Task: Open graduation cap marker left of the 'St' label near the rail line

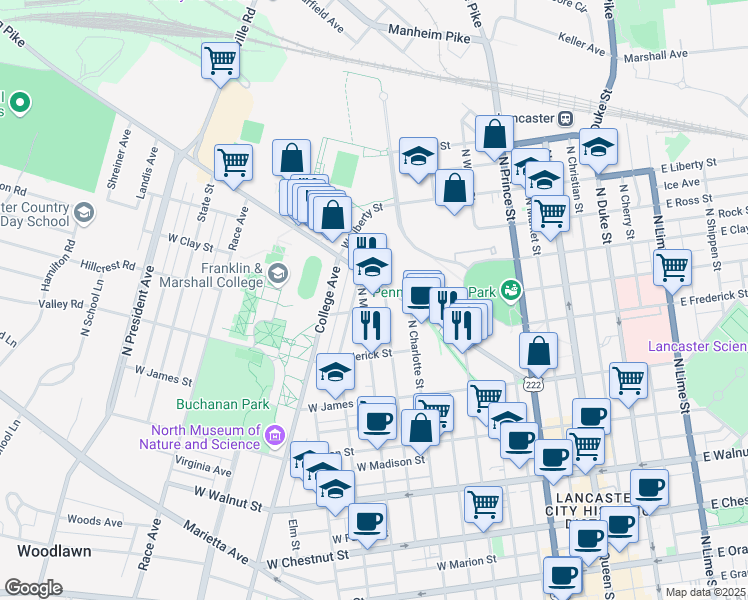Action: coord(418,156)
